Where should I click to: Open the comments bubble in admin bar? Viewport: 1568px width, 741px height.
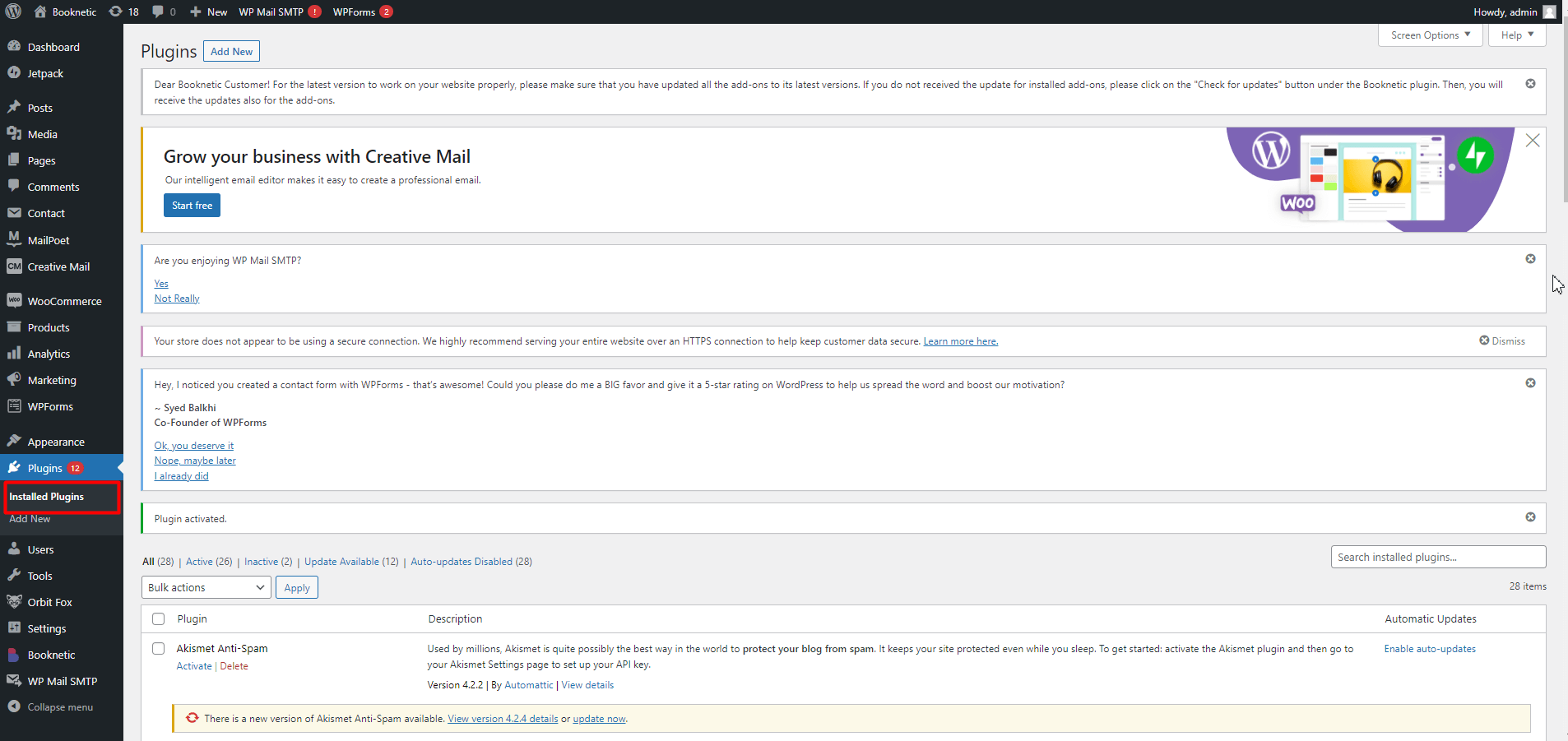click(164, 12)
